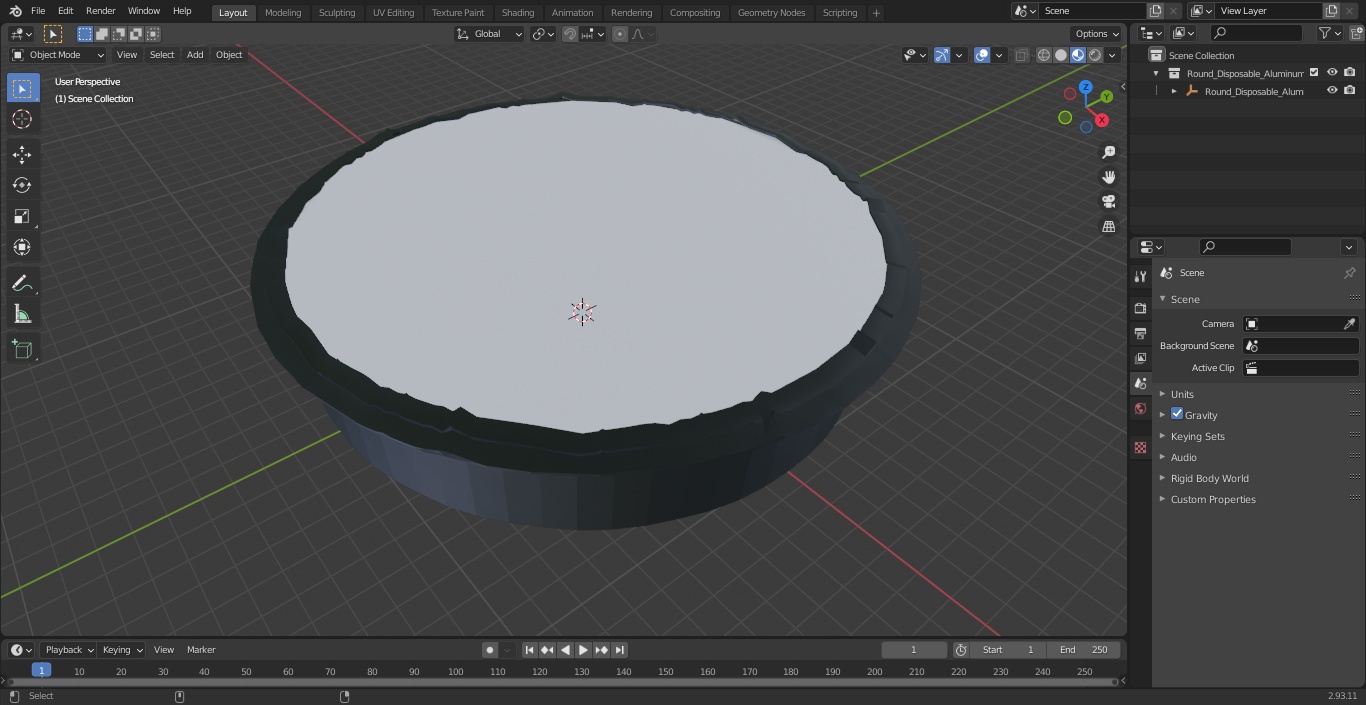Click the Blender logo menu icon
This screenshot has height=705, width=1366.
click(x=15, y=11)
